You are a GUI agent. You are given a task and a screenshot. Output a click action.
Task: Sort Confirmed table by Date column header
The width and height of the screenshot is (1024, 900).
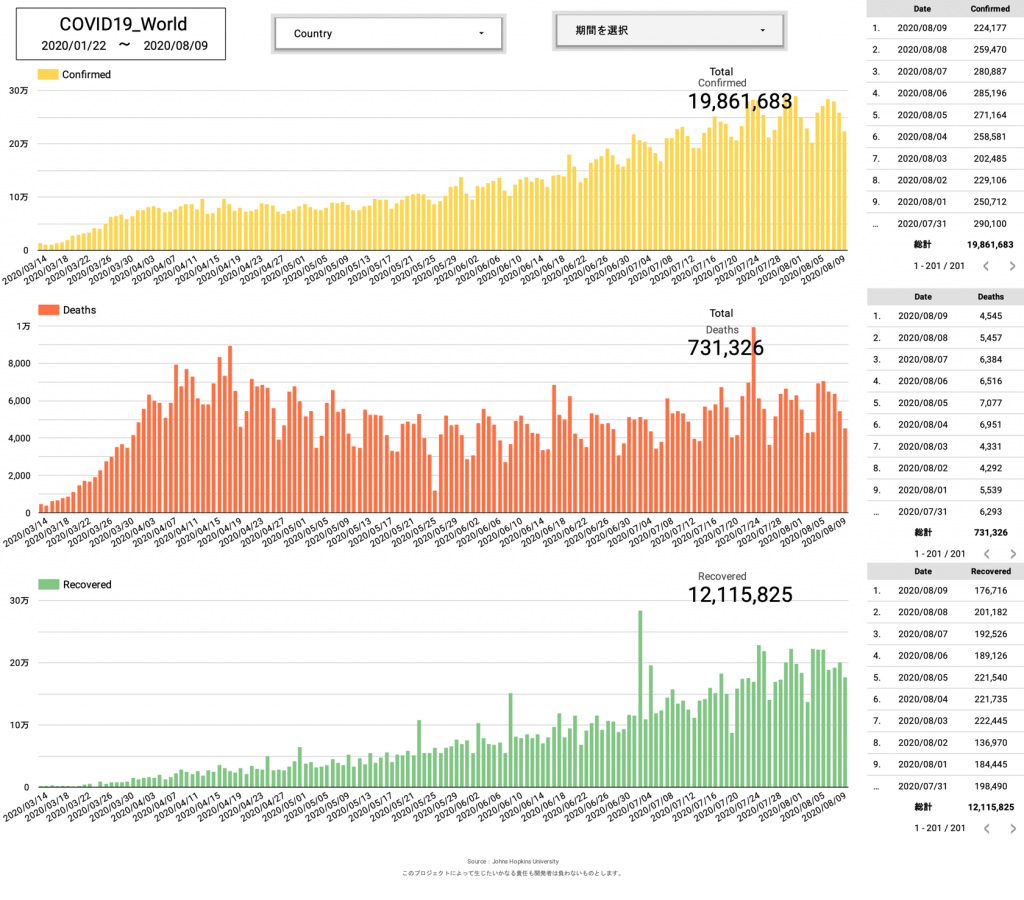[922, 8]
